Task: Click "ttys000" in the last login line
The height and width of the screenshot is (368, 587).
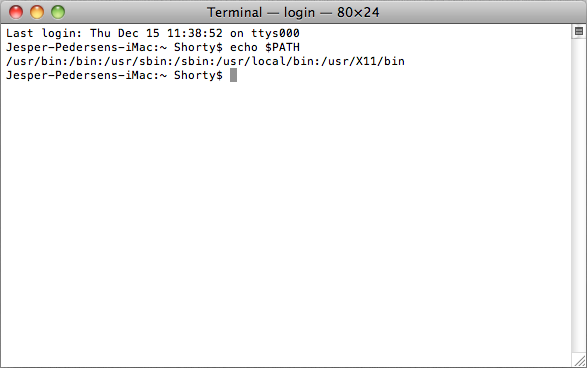Action: coord(275,33)
